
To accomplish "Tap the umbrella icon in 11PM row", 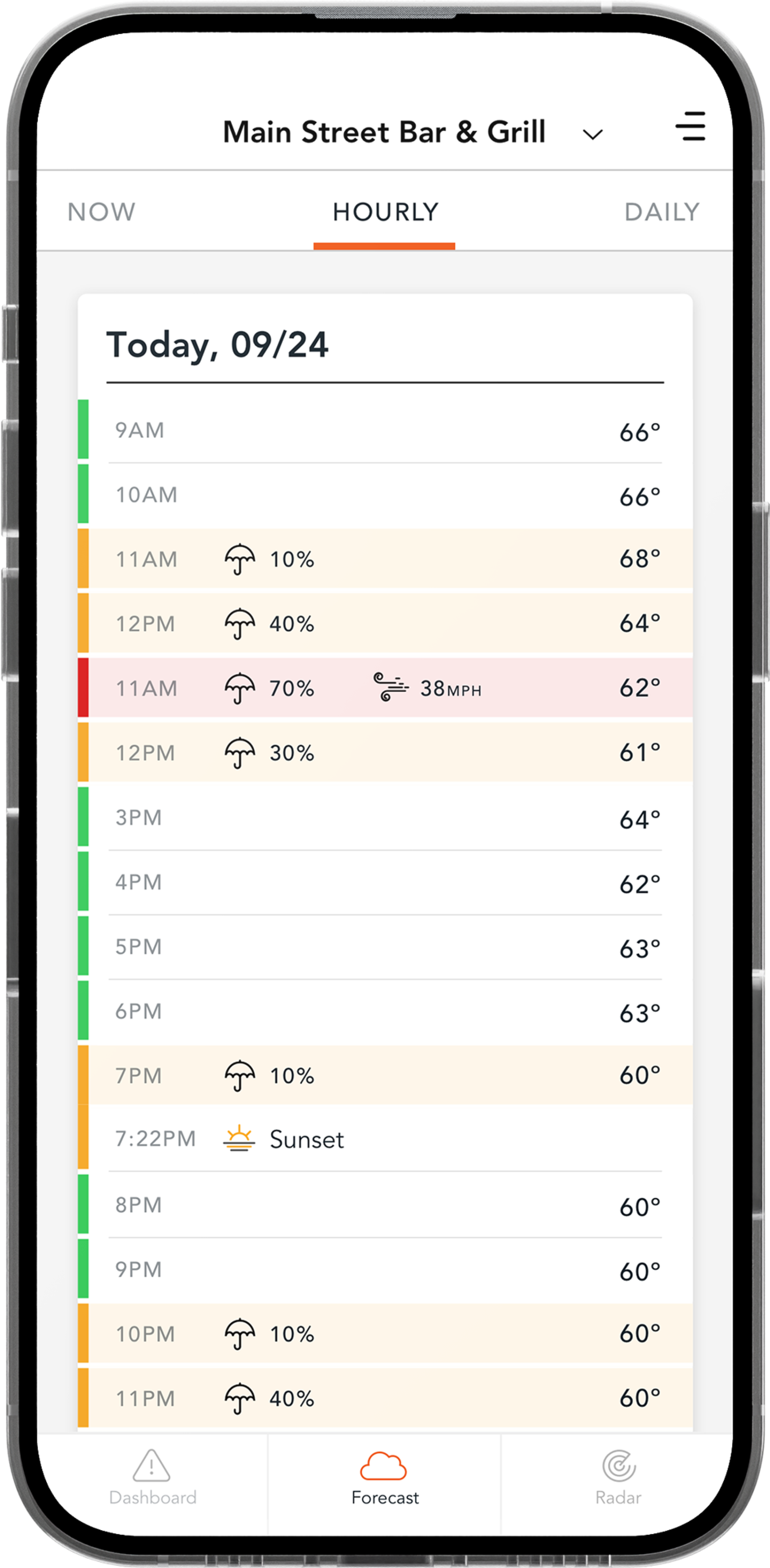I will point(240,1398).
